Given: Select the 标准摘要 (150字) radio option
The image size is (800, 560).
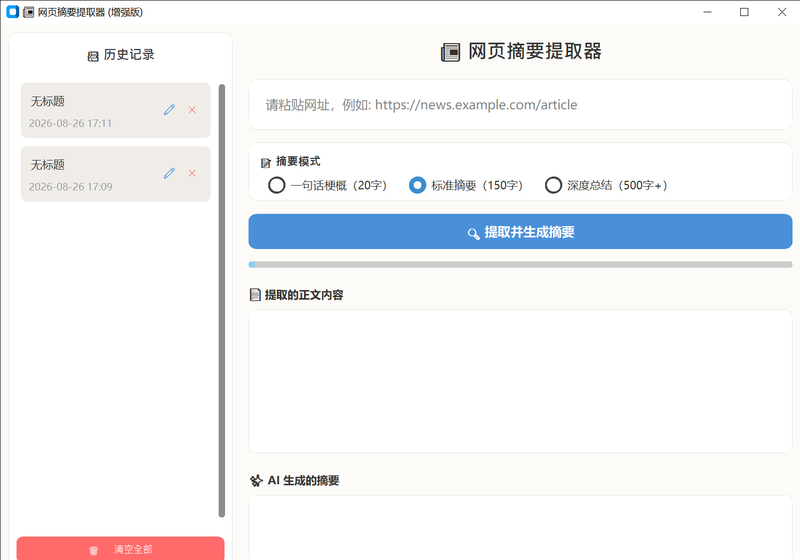Looking at the screenshot, I should [x=466, y=185].
